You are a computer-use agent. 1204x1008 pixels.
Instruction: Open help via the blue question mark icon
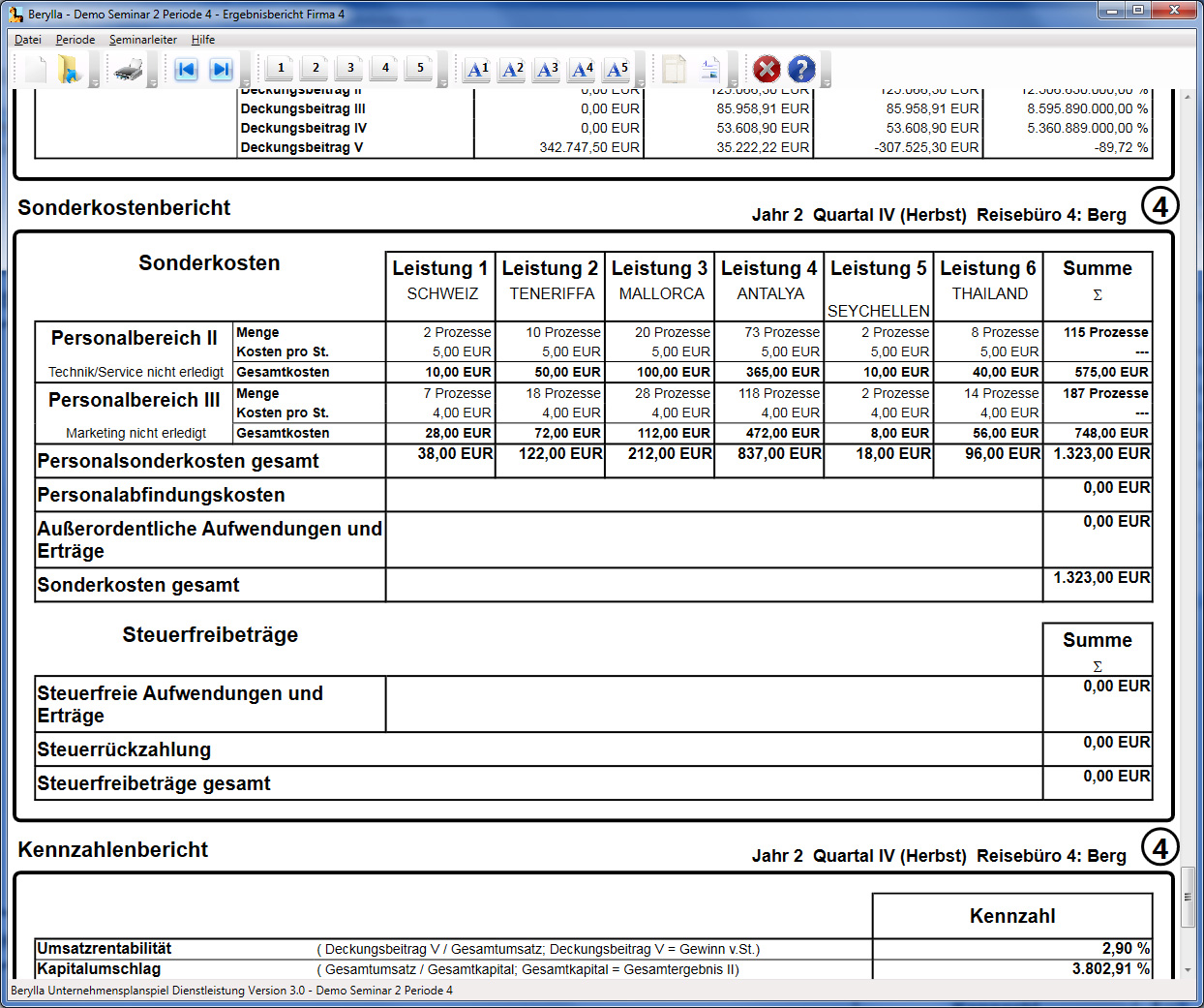point(801,69)
